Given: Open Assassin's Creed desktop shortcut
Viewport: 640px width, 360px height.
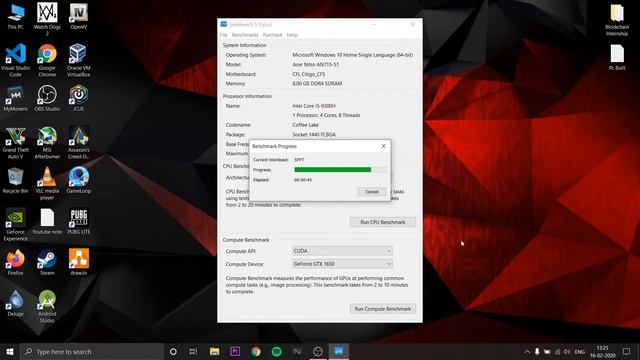Looking at the screenshot, I should (x=78, y=142).
